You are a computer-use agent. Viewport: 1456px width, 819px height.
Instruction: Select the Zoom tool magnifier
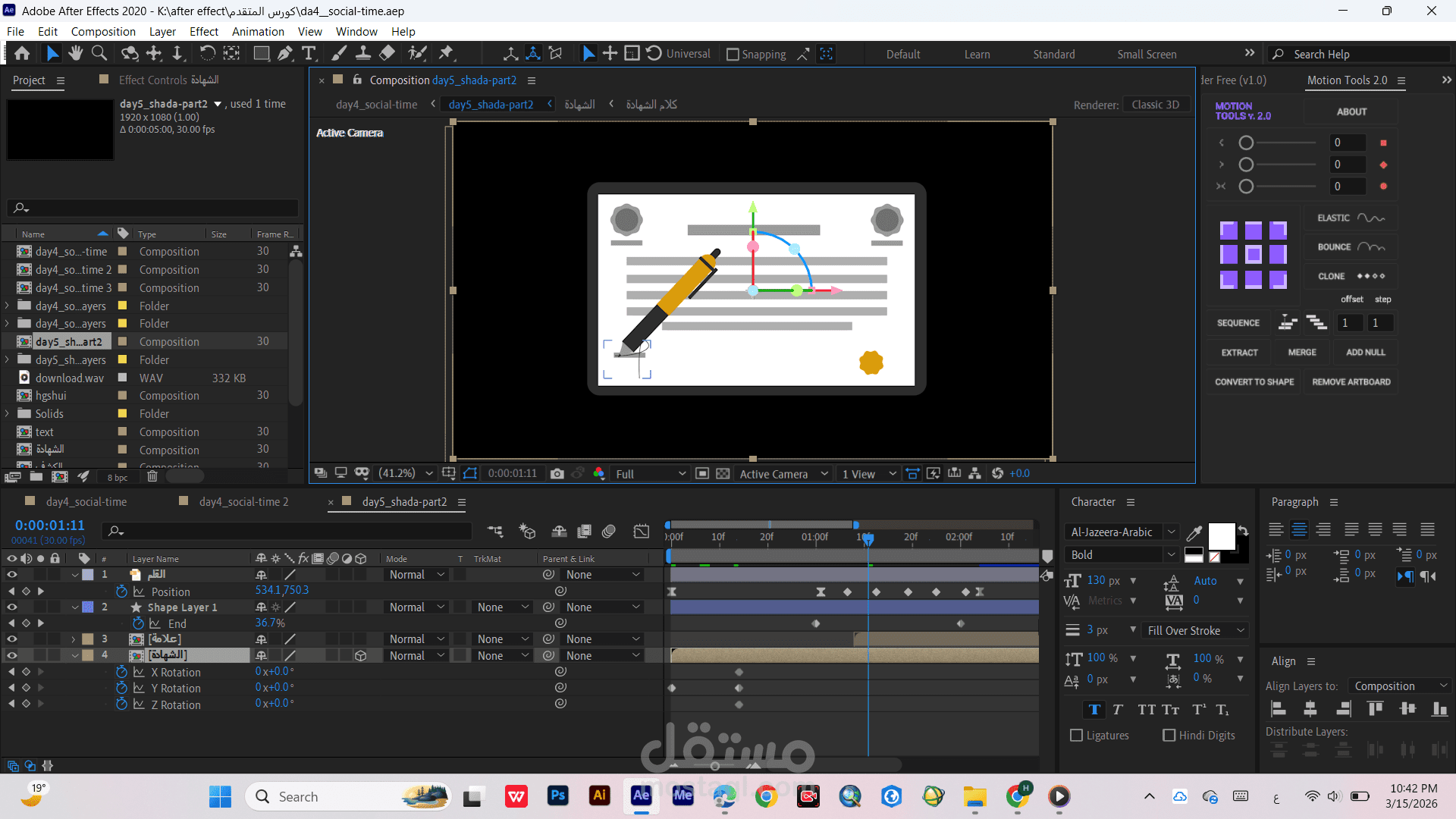99,53
